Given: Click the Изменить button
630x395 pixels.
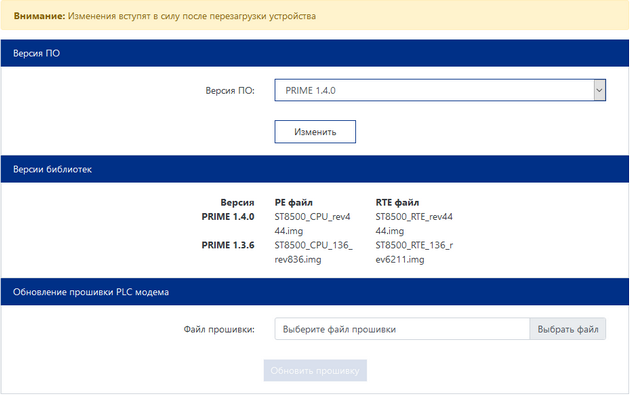Looking at the screenshot, I should coord(315,132).
